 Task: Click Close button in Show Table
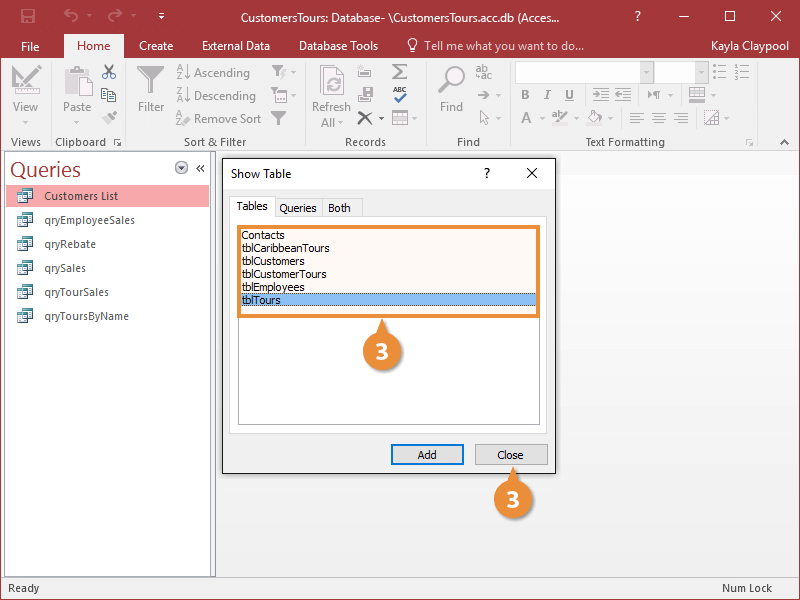click(x=511, y=455)
